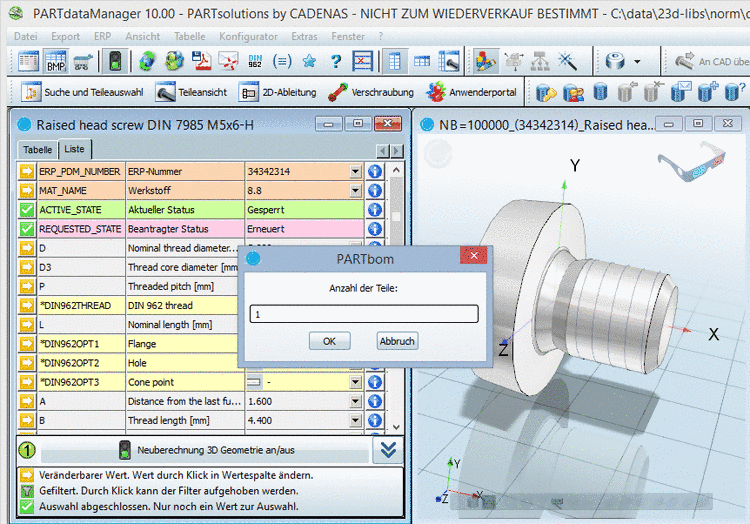750x524 pixels.
Task: Open the Werkstoff 8.8 dropdown
Action: click(355, 191)
